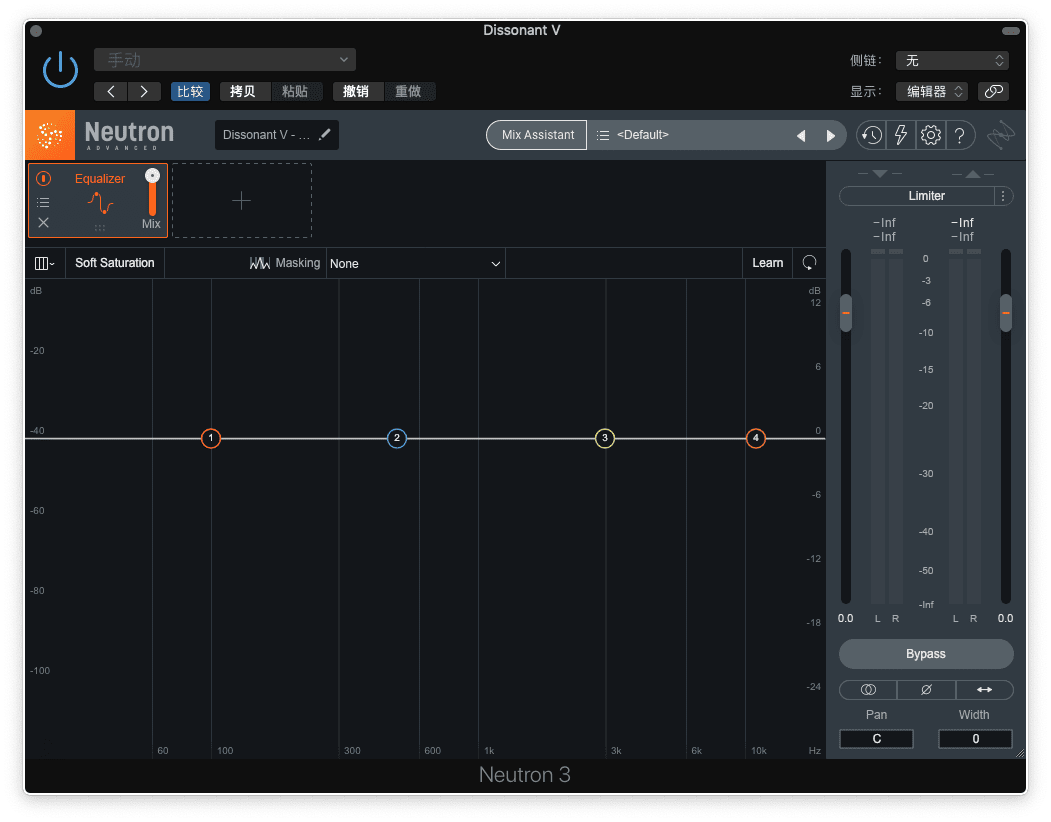Toggle the Masking meter

(284, 263)
